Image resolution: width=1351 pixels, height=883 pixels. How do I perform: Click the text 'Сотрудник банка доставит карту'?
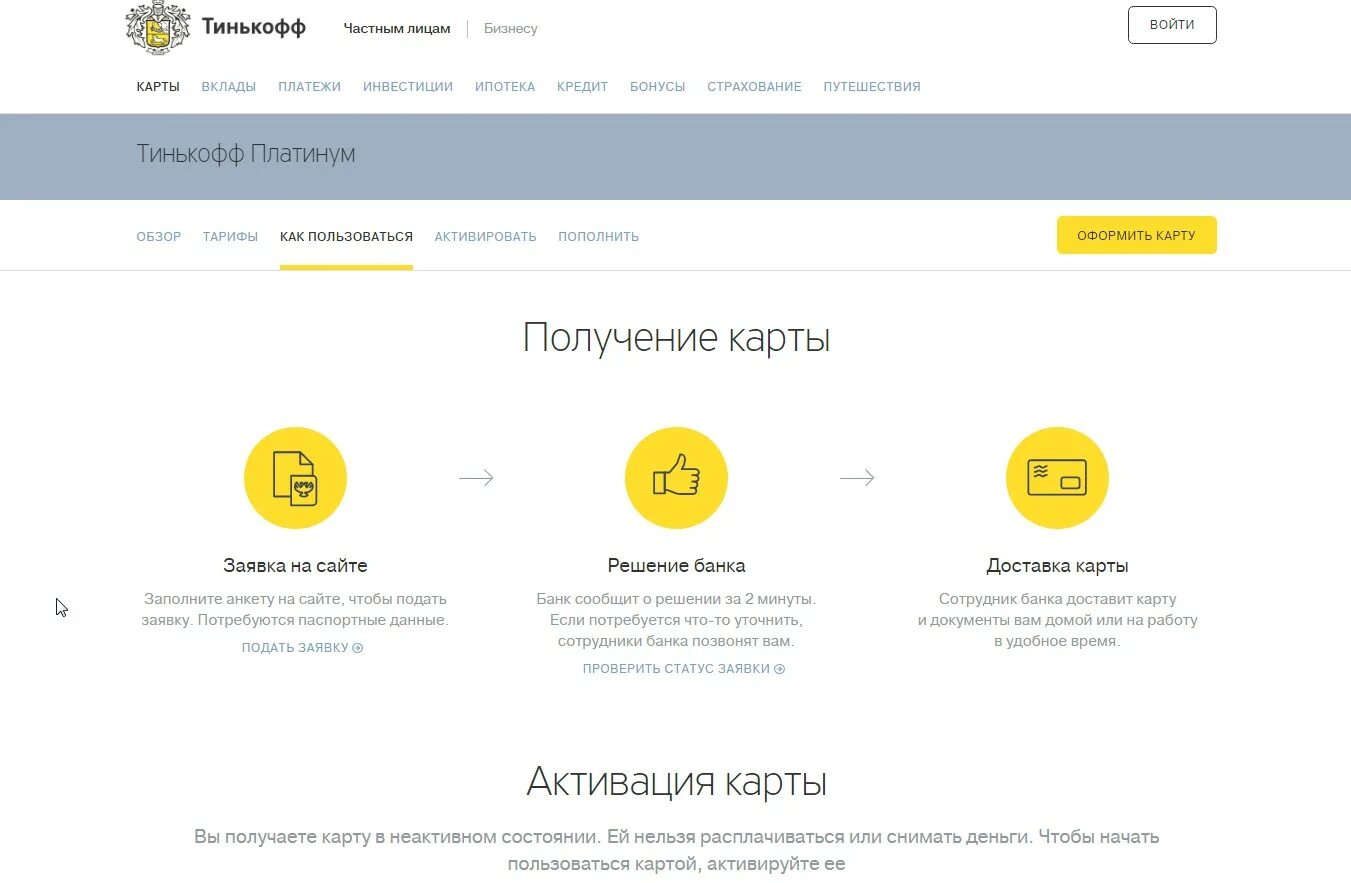(x=1057, y=599)
